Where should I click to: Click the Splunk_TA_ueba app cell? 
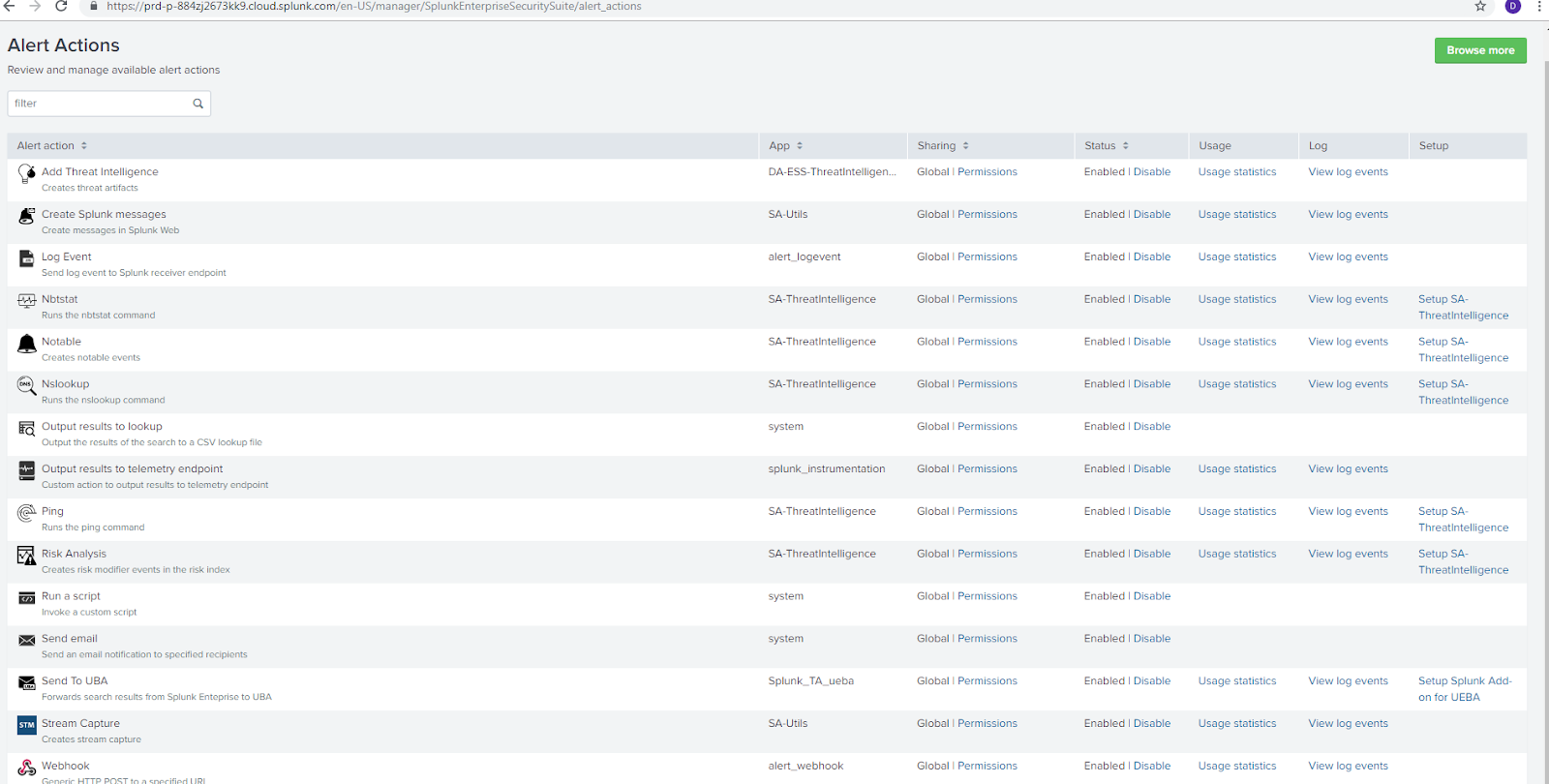click(x=811, y=681)
